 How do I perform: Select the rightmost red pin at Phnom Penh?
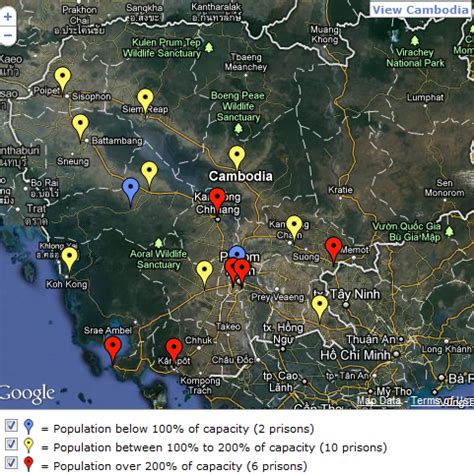tap(243, 272)
